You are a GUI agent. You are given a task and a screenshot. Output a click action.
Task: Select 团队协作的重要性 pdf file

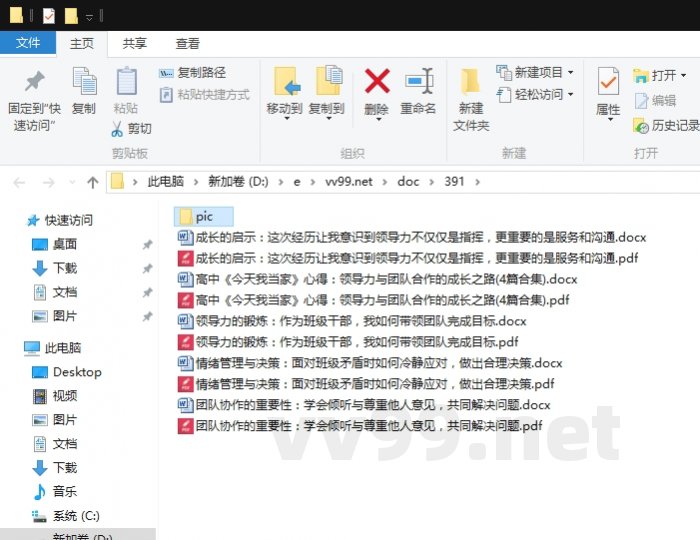click(360, 426)
